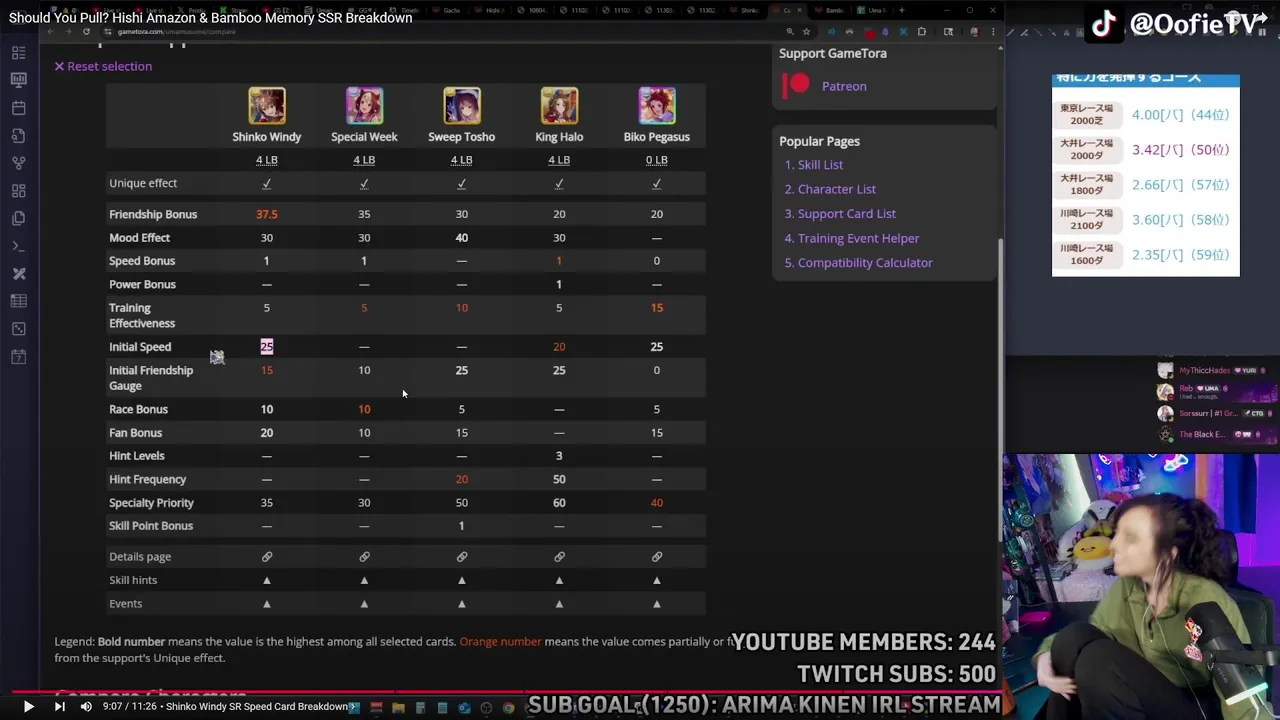The width and height of the screenshot is (1280, 720).
Task: Select the Sweep Tosho card portrait
Action: [461, 106]
